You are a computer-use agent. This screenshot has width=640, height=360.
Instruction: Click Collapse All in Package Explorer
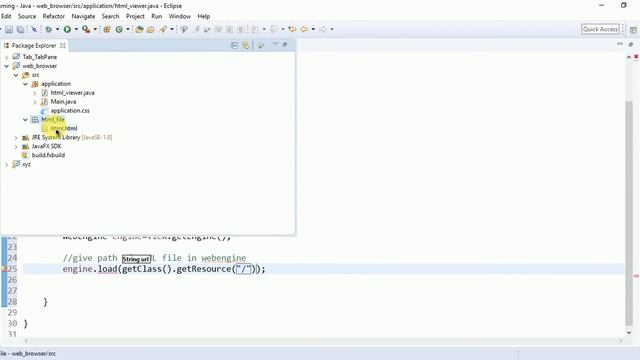point(234,45)
